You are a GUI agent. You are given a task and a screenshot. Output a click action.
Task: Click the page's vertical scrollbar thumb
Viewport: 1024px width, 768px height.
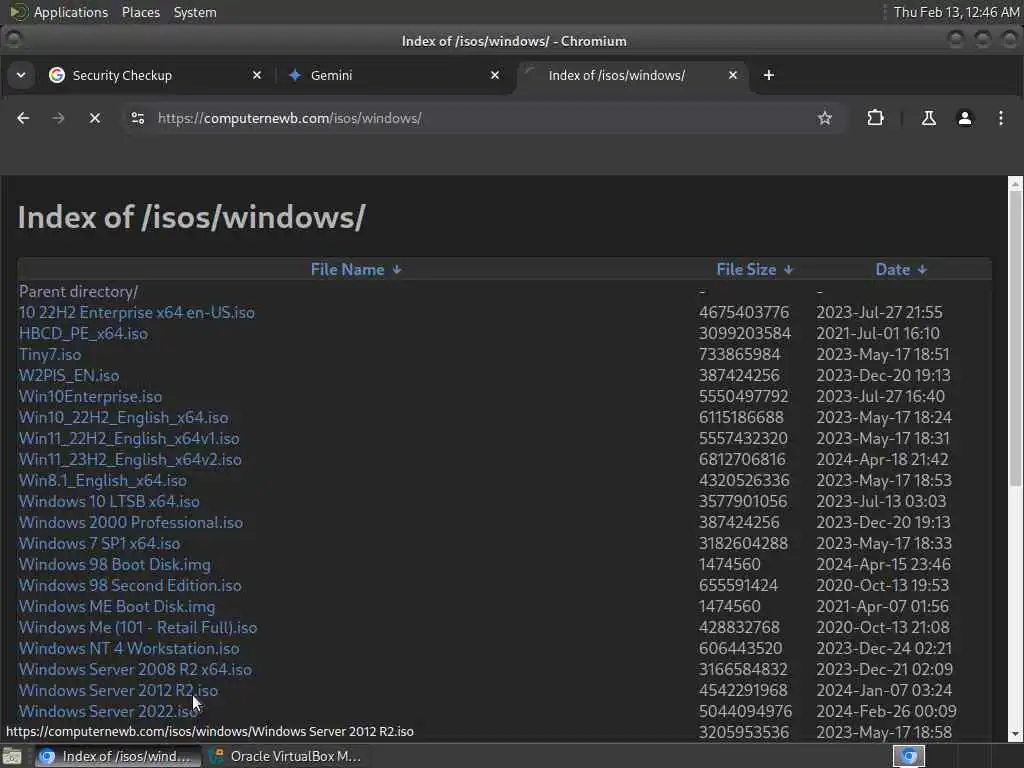tap(1015, 338)
